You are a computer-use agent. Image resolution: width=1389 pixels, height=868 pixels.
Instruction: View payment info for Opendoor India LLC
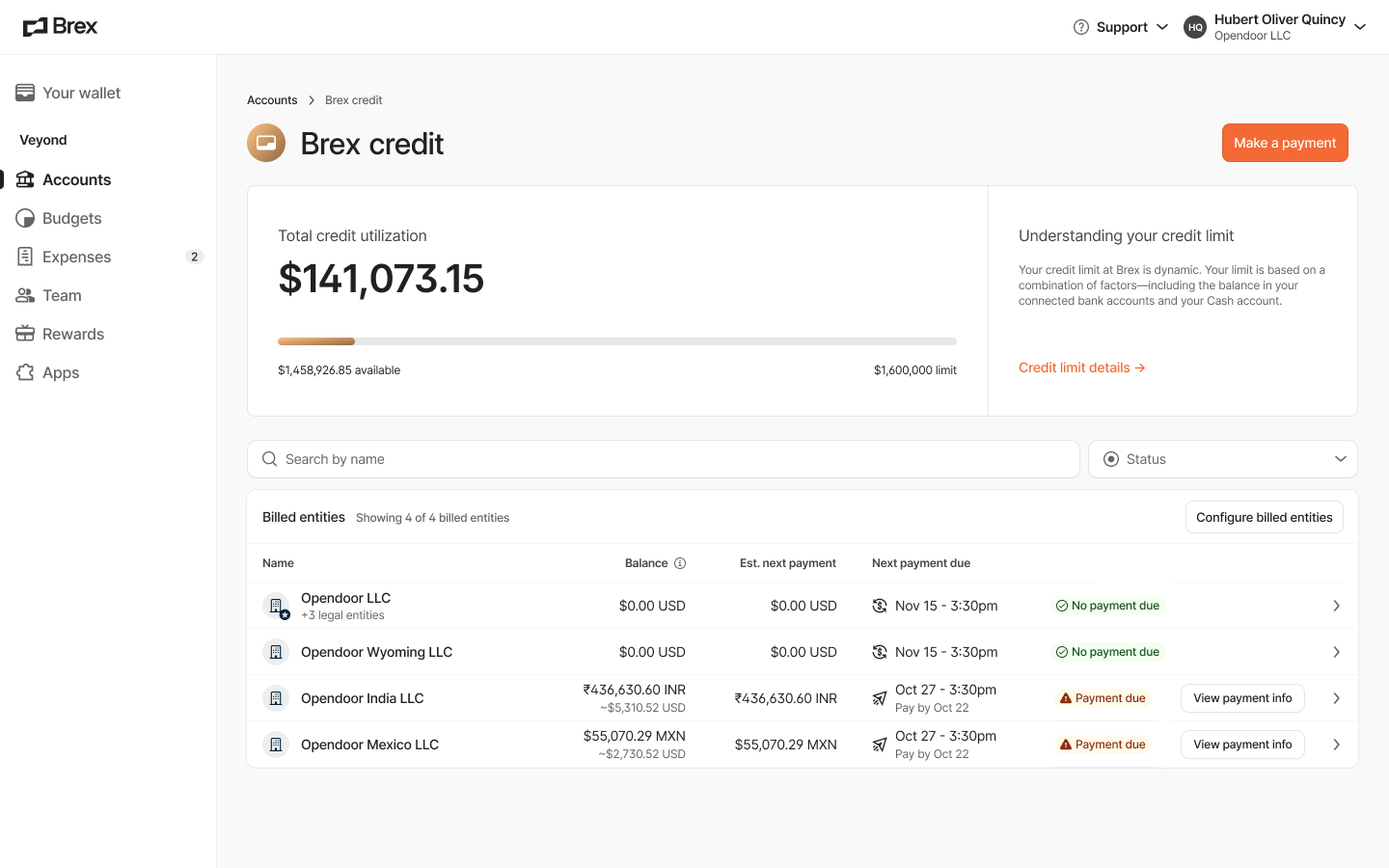pyautogui.click(x=1242, y=698)
